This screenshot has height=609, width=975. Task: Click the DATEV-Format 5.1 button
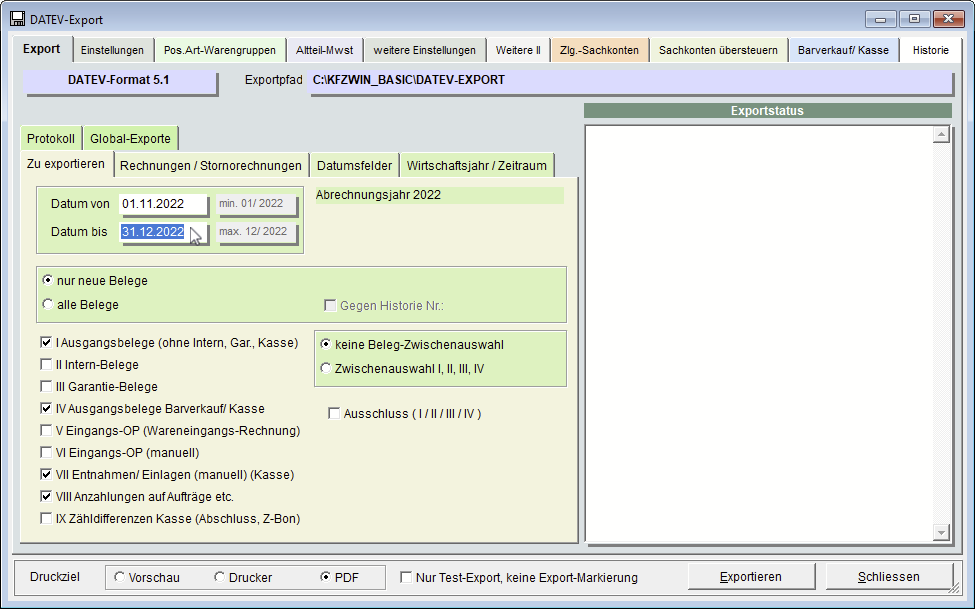(119, 81)
